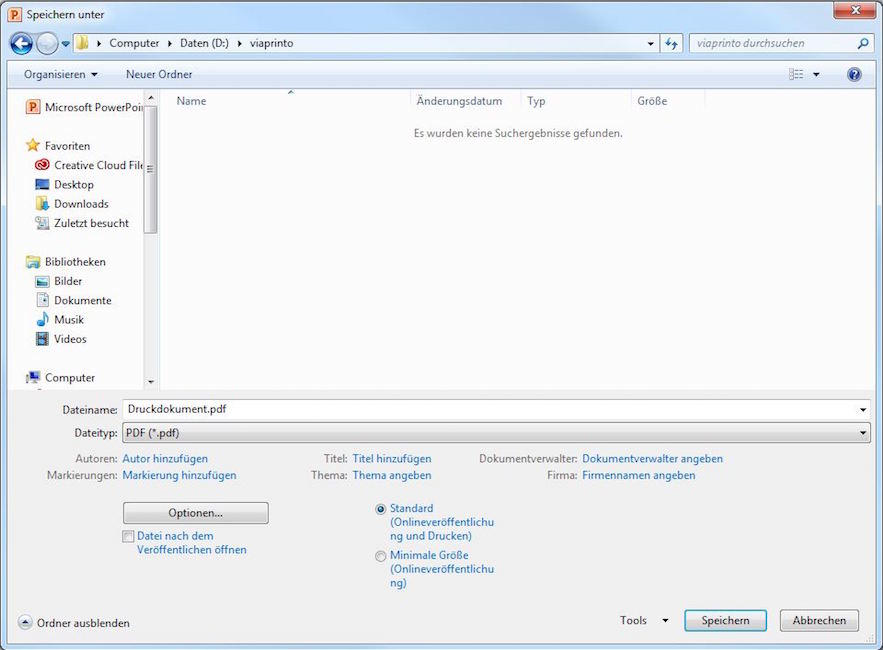This screenshot has height=650, width=883.
Task: Click into the viaprinto durchsuchen search field
Action: pyautogui.click(x=773, y=43)
